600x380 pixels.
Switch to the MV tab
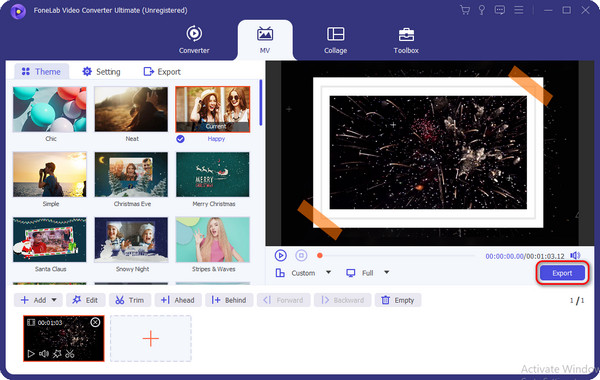tap(265, 40)
